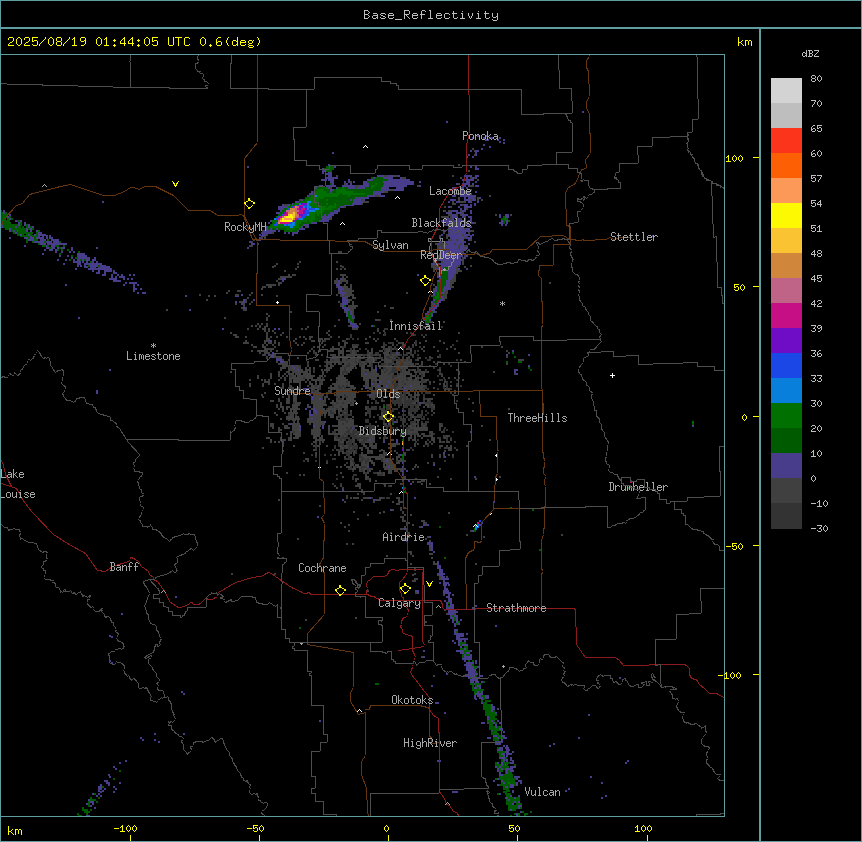This screenshot has width=862, height=842.
Task: Click the Cochrane city label
Action: 322,568
